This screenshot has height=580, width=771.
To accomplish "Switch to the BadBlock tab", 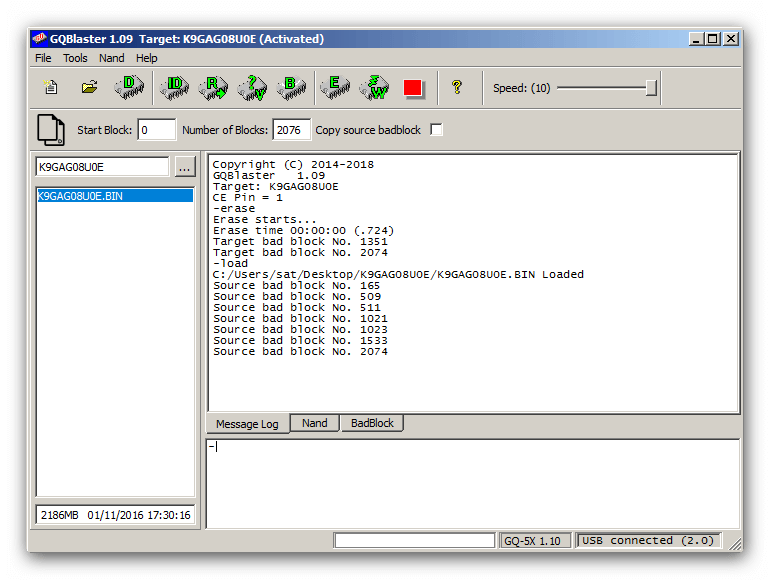I will 372,423.
